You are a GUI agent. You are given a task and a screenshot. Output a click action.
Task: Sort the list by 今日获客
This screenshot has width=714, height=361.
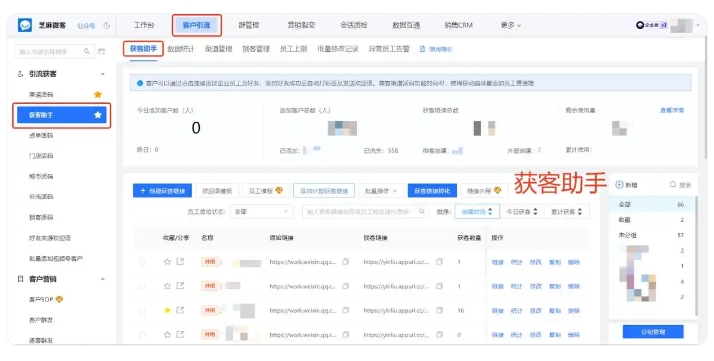pos(522,212)
